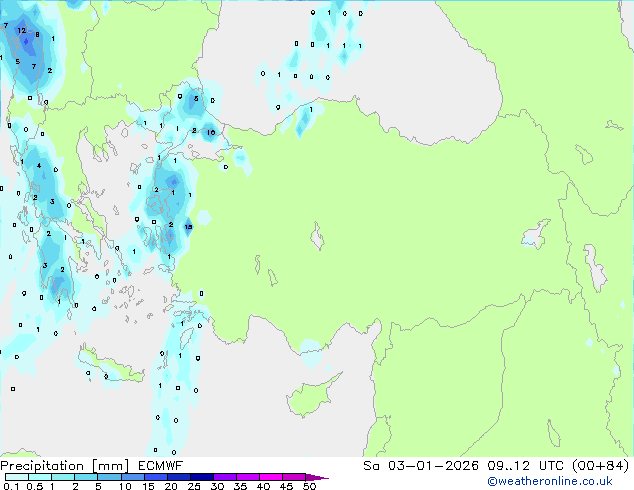Click the legend swatch between 20 and 25
The image size is (634, 490).
pos(179,477)
